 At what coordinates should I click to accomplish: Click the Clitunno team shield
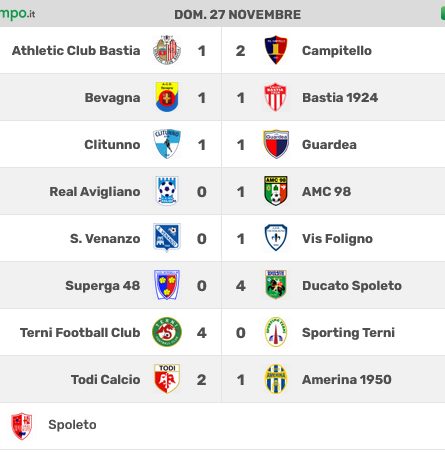167,144
